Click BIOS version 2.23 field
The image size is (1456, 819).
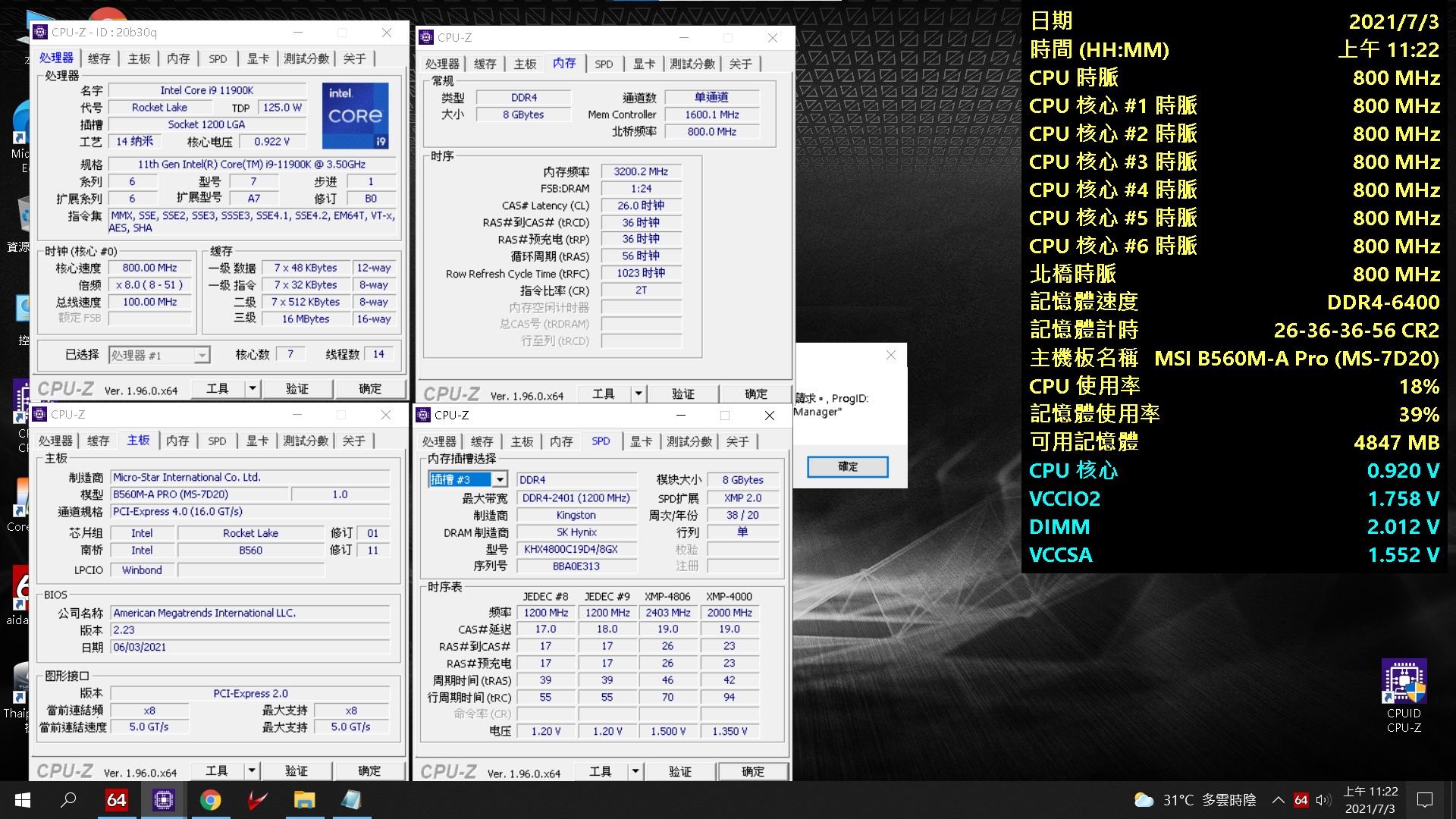(250, 630)
